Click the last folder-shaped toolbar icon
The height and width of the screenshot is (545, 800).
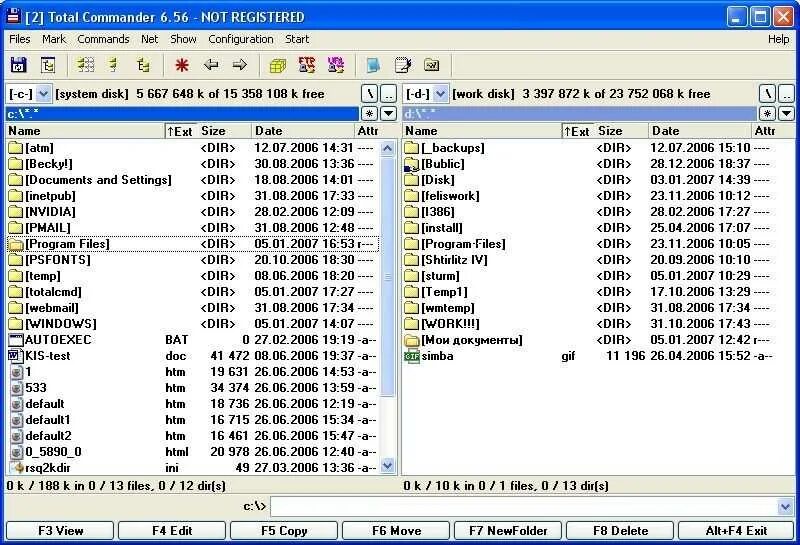coord(432,65)
